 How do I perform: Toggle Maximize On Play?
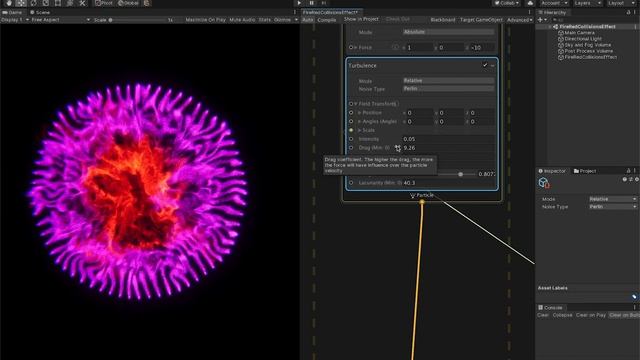[205, 20]
